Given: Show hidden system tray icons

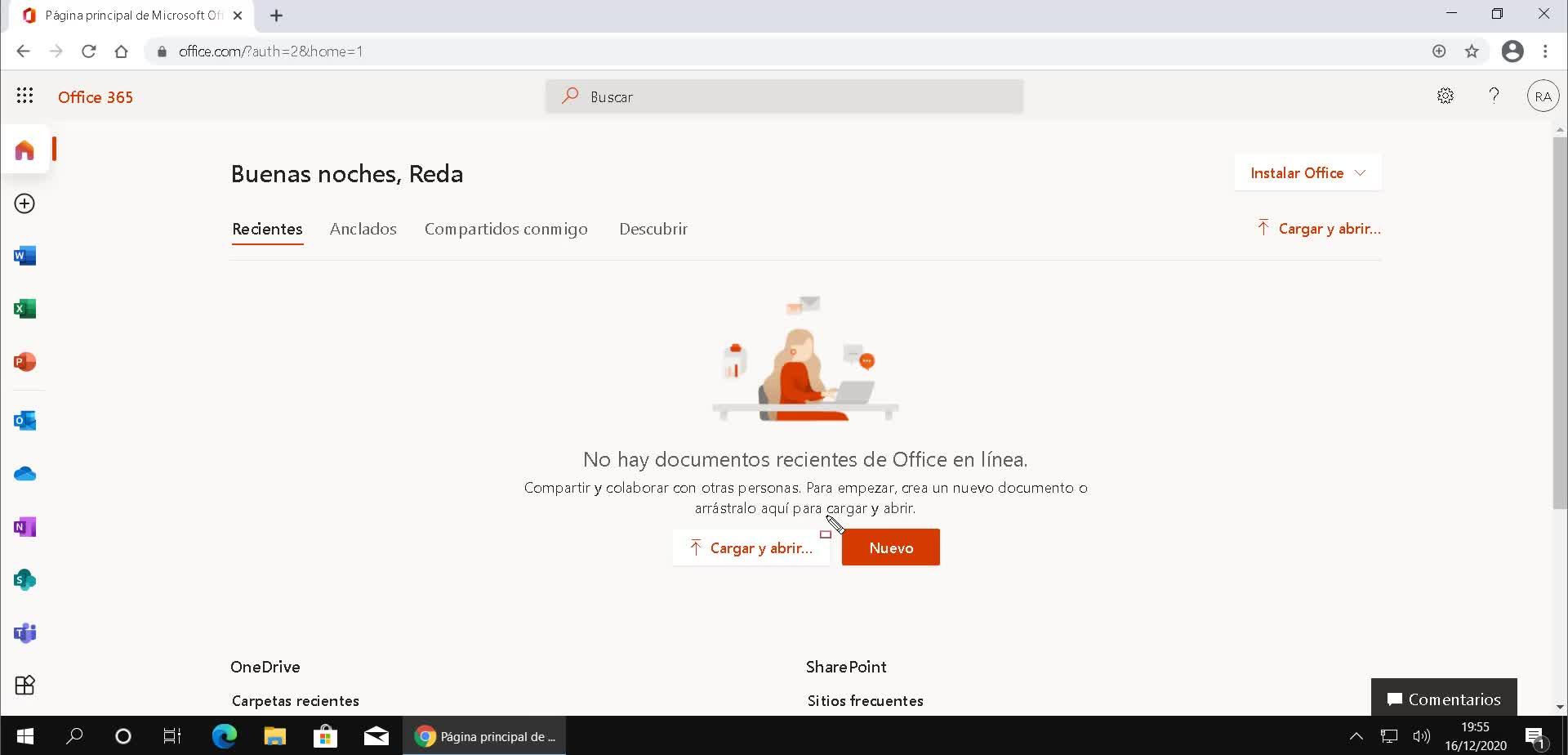Looking at the screenshot, I should pos(1356,736).
